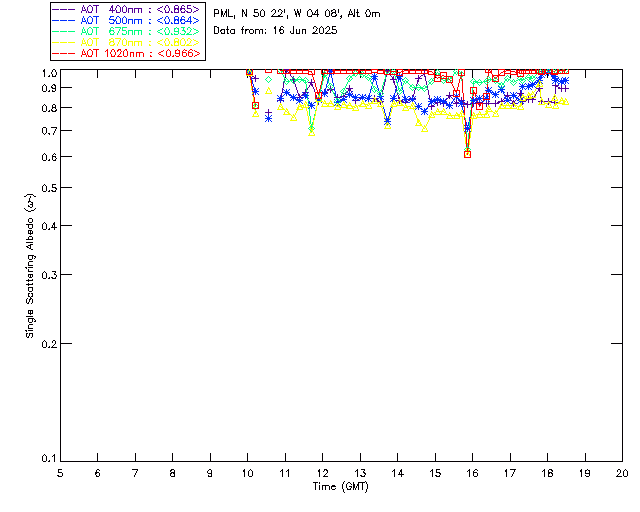Click the x-axis tick label 10
640x512 pixels.
point(247,473)
